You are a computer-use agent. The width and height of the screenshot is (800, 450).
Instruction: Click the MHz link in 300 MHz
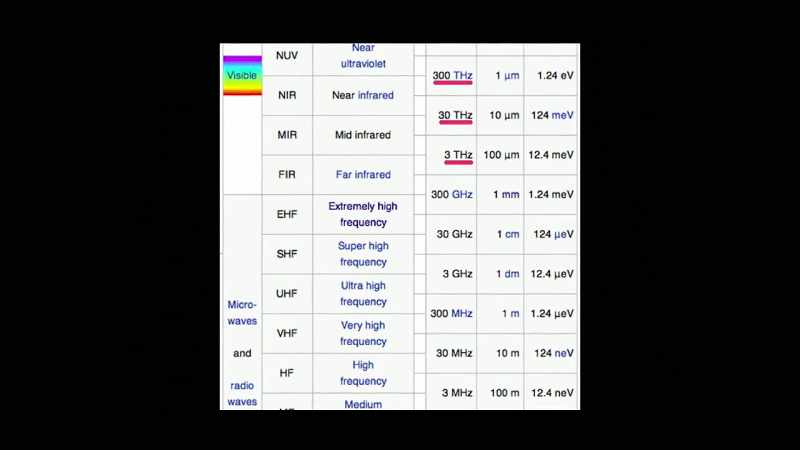click(461, 313)
